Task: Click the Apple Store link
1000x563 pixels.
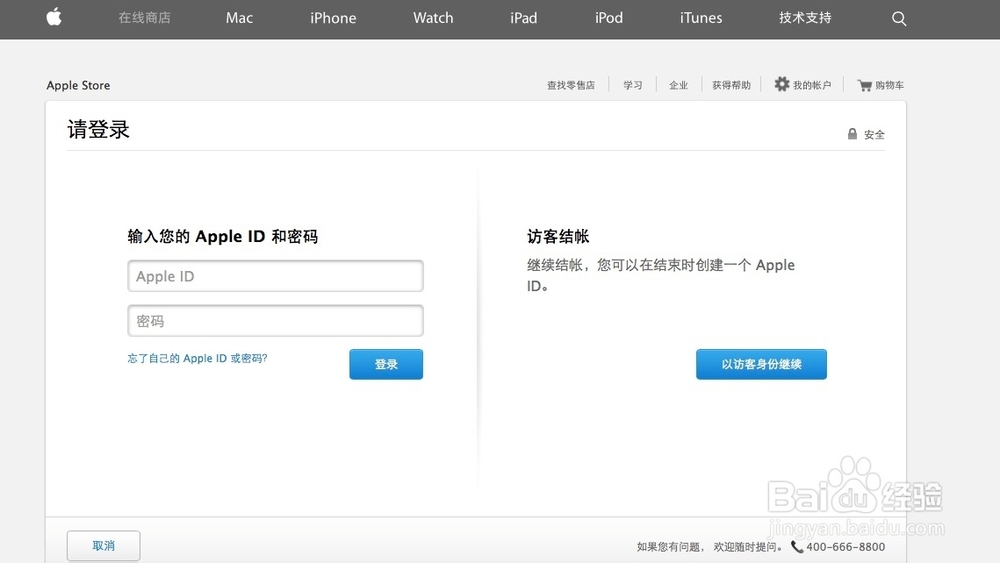Action: pos(78,85)
